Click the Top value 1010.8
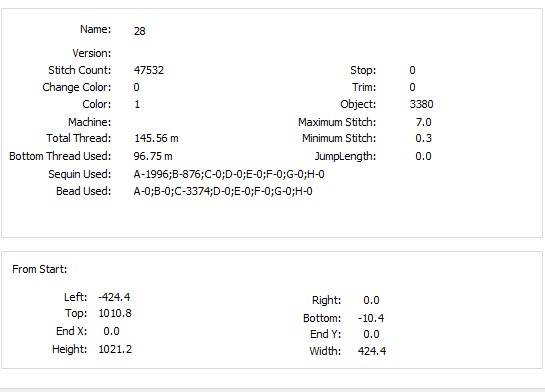This screenshot has height=392, width=545. pyautogui.click(x=115, y=313)
